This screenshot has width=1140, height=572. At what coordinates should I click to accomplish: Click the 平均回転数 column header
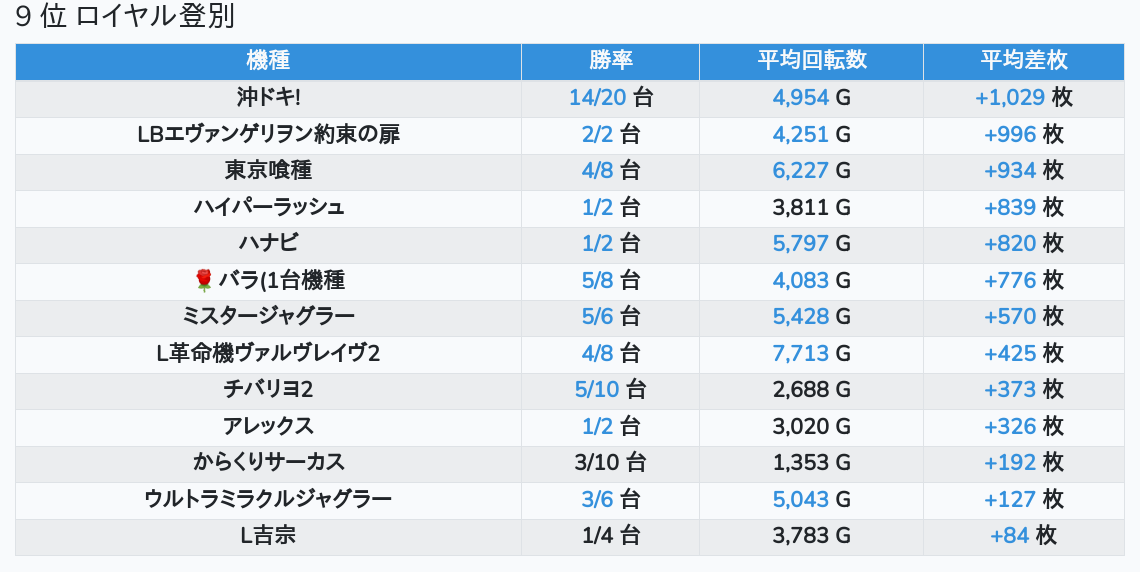811,60
